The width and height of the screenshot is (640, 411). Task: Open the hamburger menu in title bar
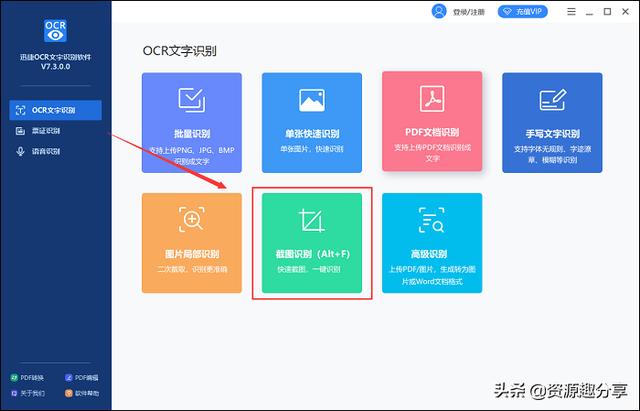[571, 12]
